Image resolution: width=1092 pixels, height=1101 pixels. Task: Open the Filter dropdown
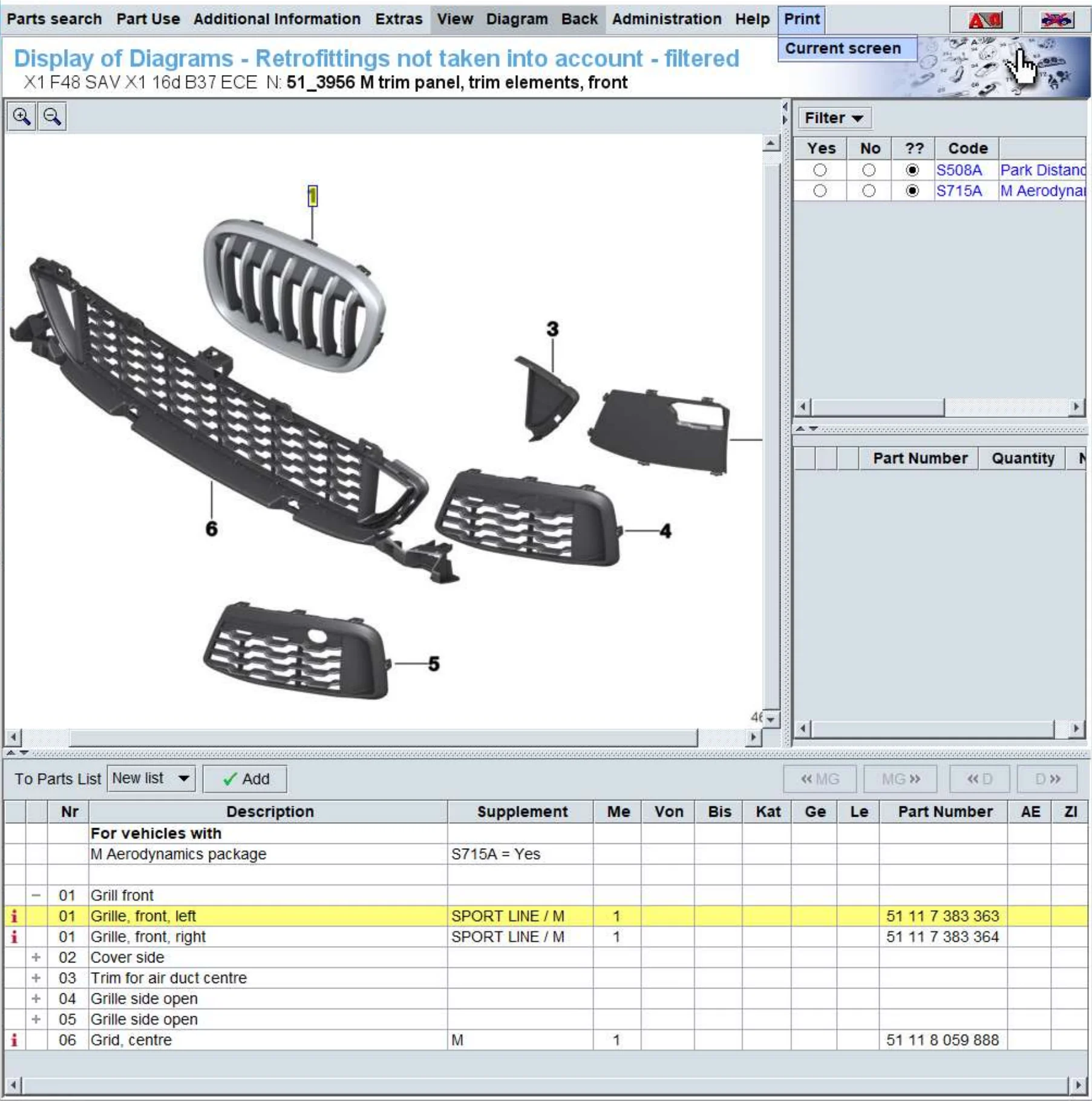coord(834,118)
